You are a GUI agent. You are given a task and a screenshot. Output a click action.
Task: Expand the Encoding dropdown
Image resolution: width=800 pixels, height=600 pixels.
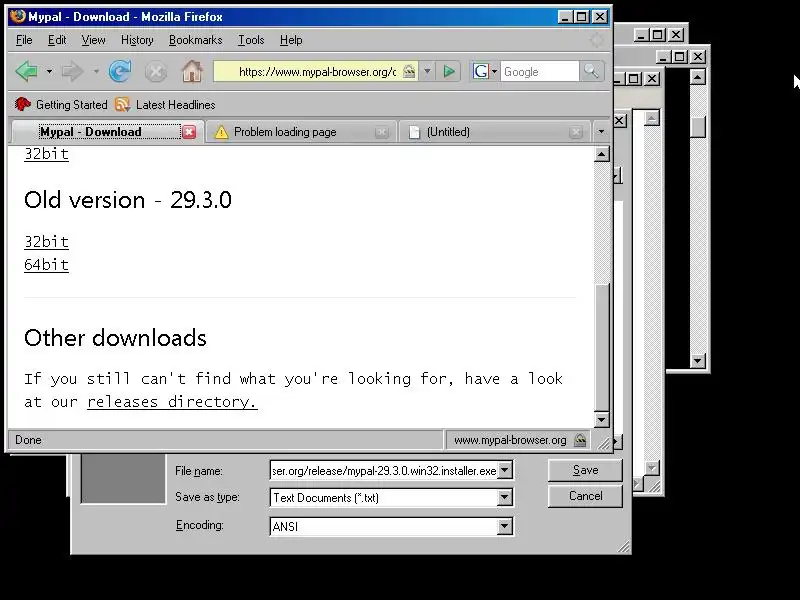[505, 526]
